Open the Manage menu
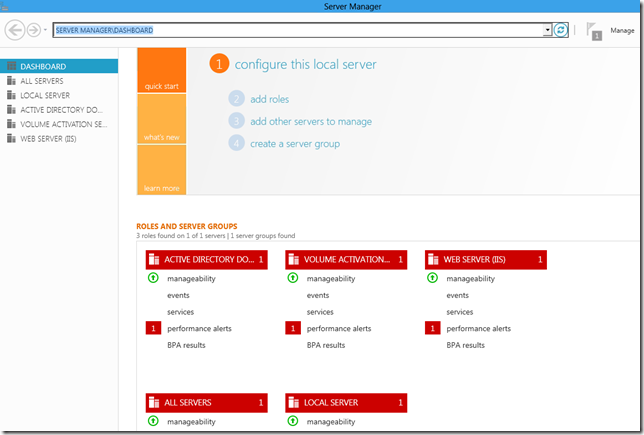Screen dimensions: 644x435 pos(622,30)
